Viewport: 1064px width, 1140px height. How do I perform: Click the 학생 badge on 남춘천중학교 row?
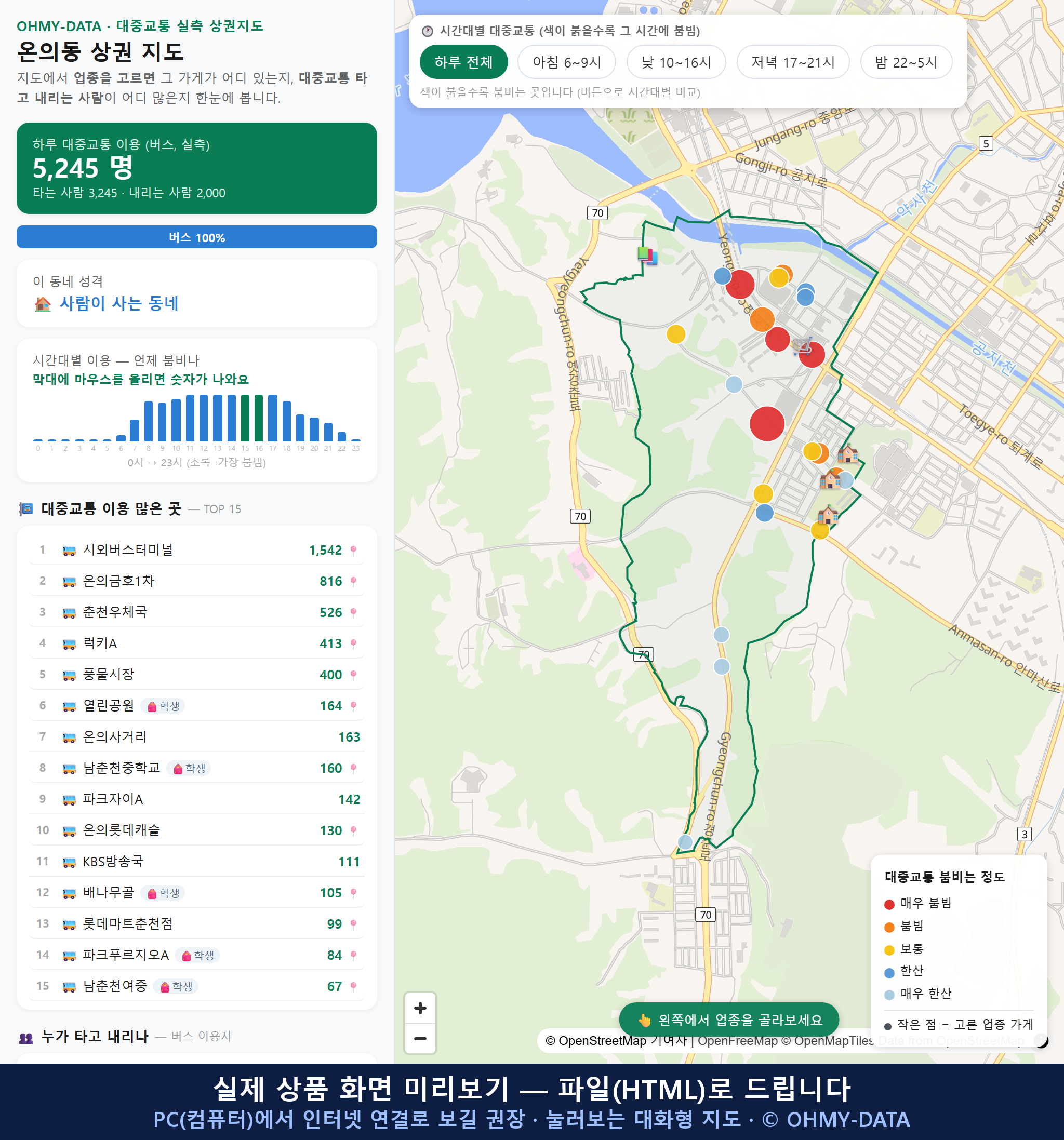pos(189,769)
